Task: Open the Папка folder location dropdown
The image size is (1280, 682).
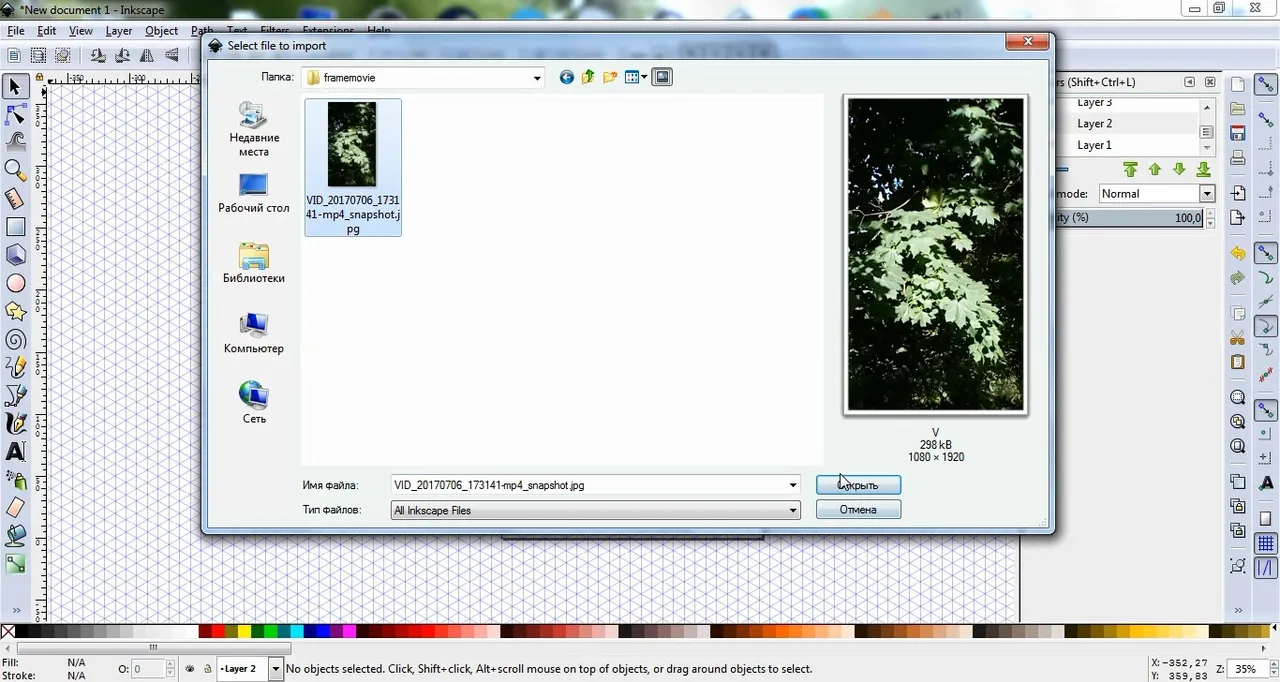Action: (537, 78)
